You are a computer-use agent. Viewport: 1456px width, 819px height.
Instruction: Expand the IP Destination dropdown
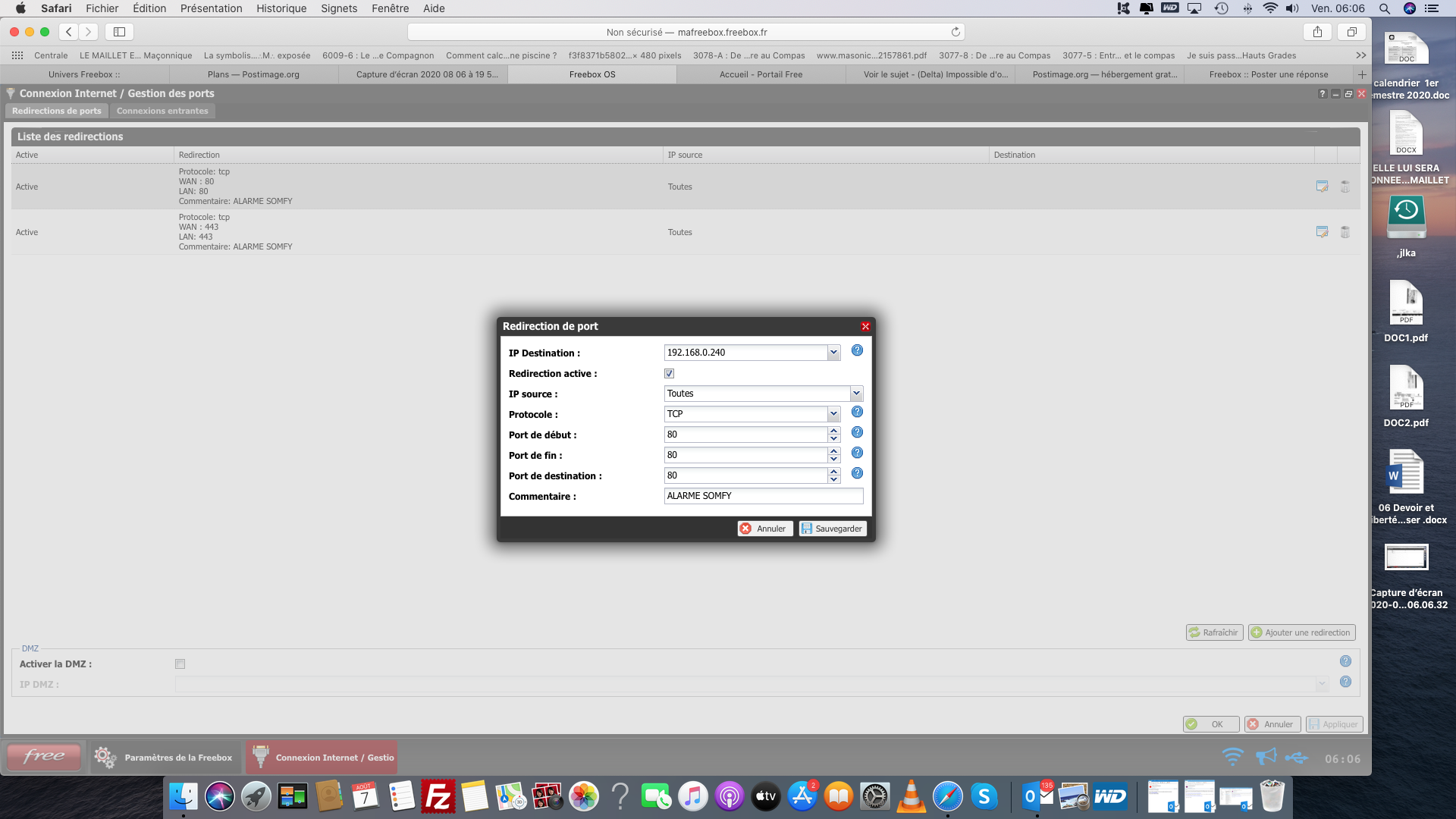tap(833, 353)
